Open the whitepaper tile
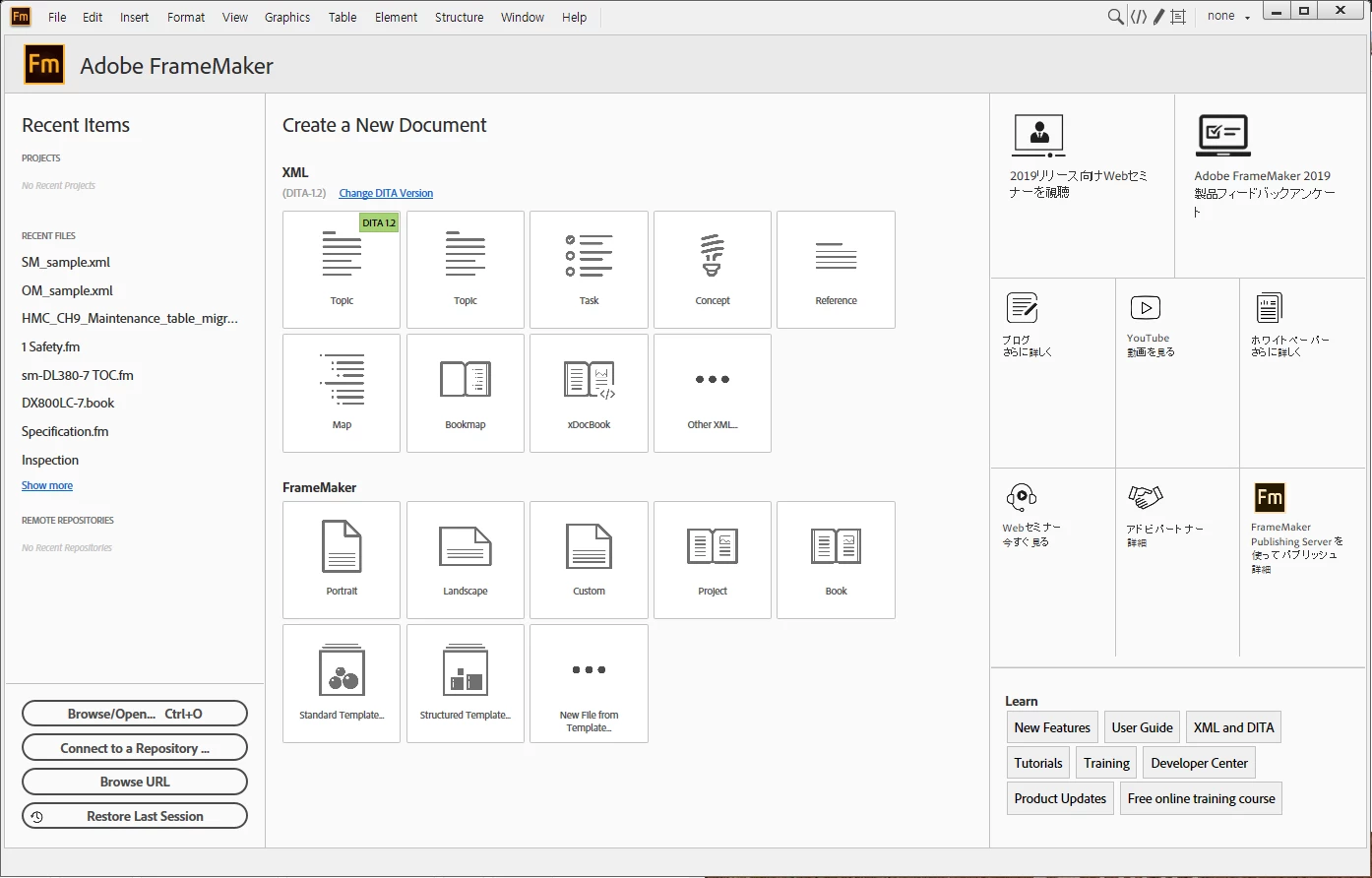 (x=1302, y=373)
